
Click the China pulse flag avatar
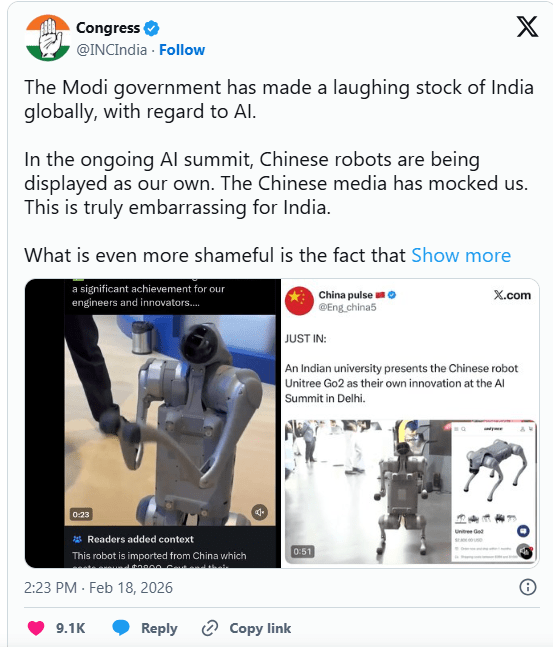tap(299, 301)
